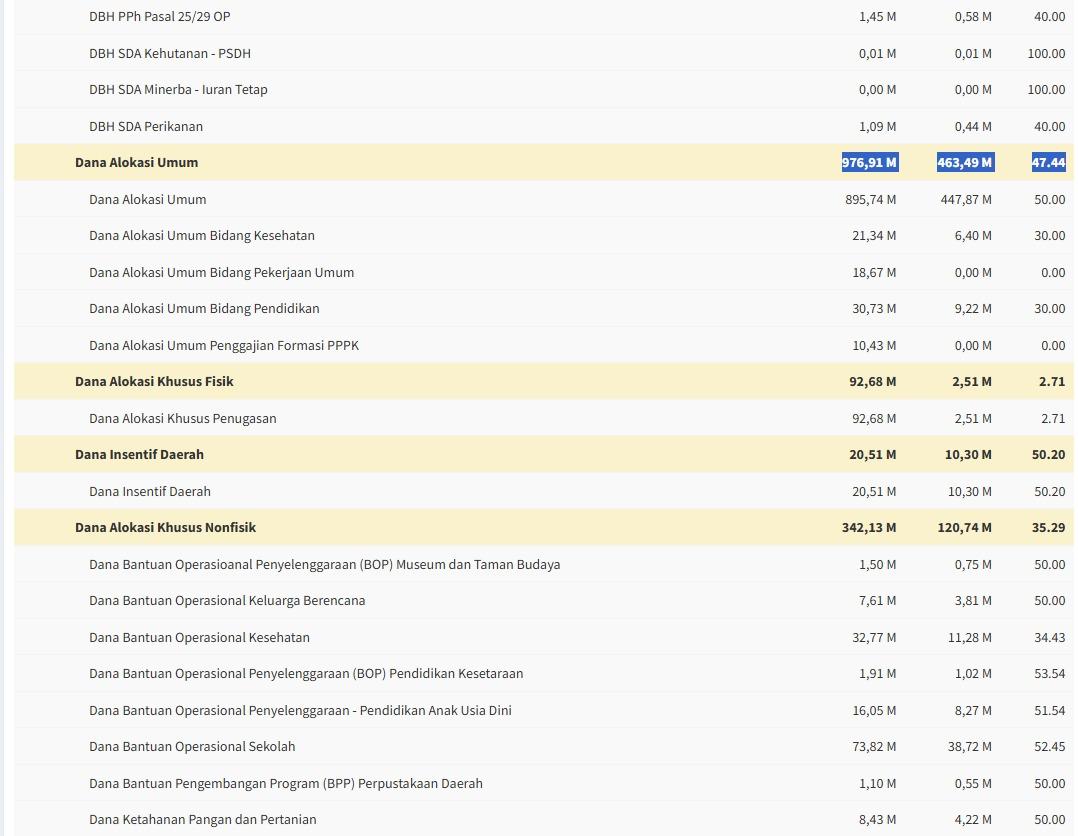
Task: Select the 895,74 M amount cell
Action: 870,199
